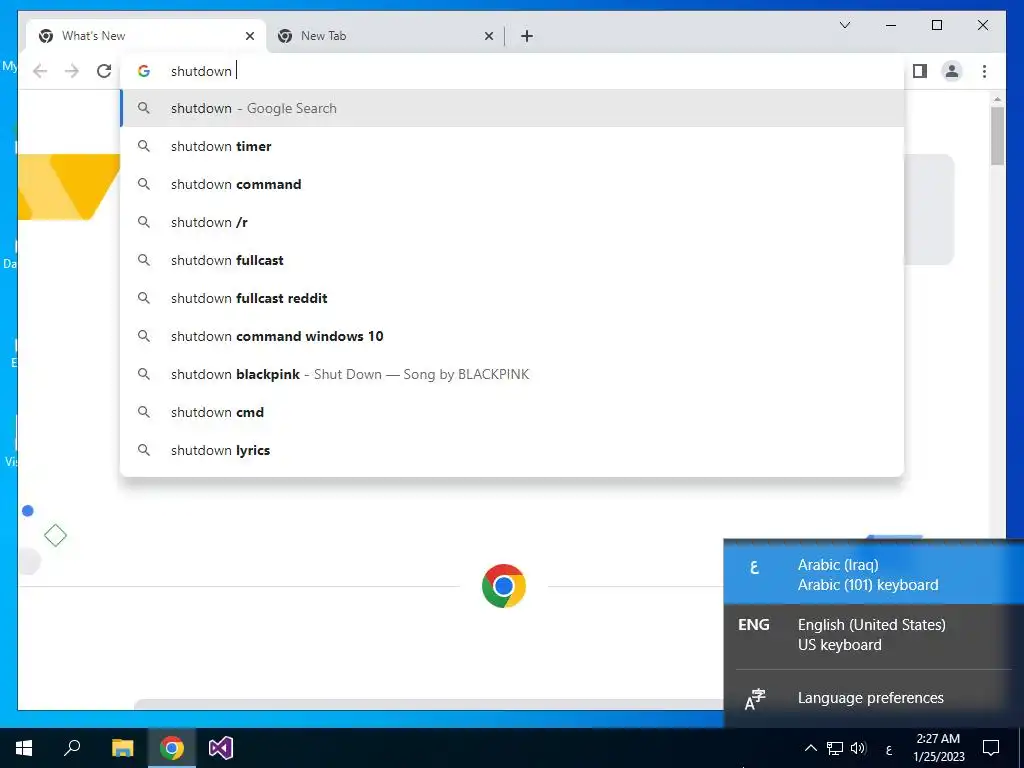Open Visual Studio from taskbar
Image resolution: width=1024 pixels, height=768 pixels.
tap(221, 748)
